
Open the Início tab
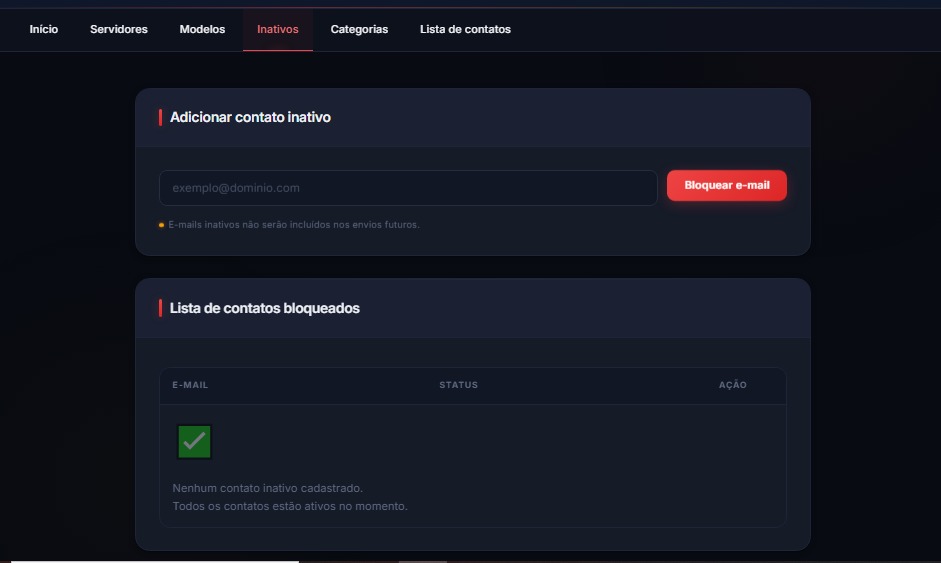click(44, 29)
